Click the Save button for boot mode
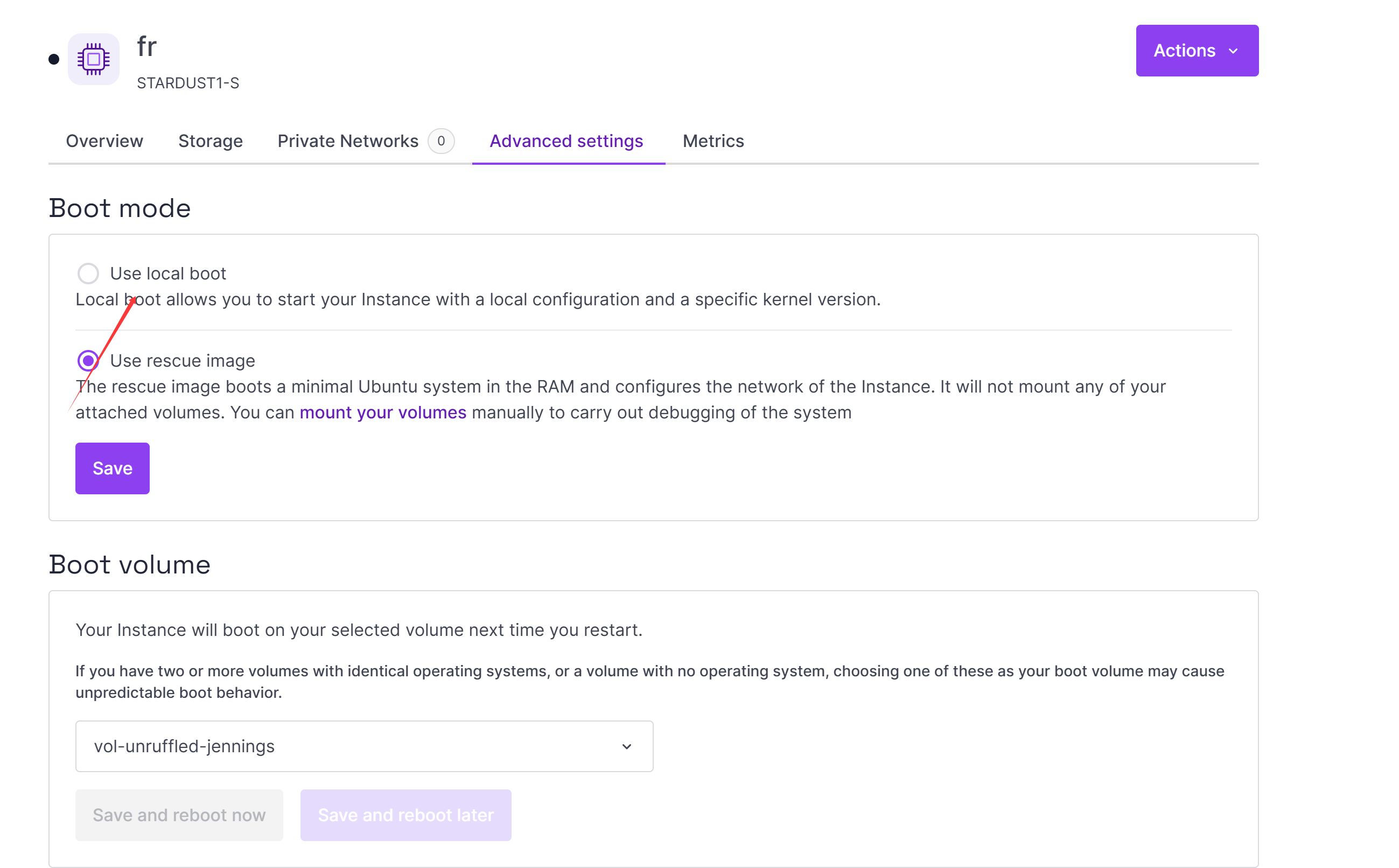Screen dimensions: 1399x868 113,468
